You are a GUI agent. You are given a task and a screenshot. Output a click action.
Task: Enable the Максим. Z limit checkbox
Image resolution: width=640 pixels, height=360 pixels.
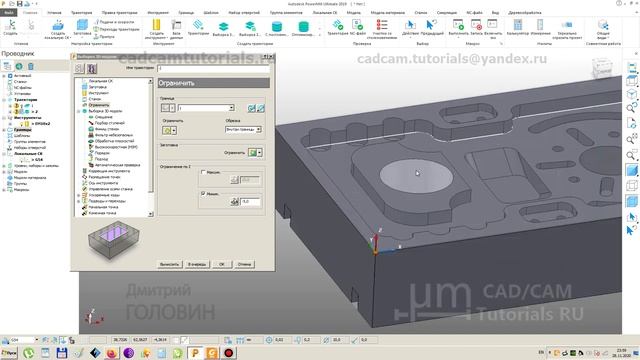pyautogui.click(x=203, y=172)
